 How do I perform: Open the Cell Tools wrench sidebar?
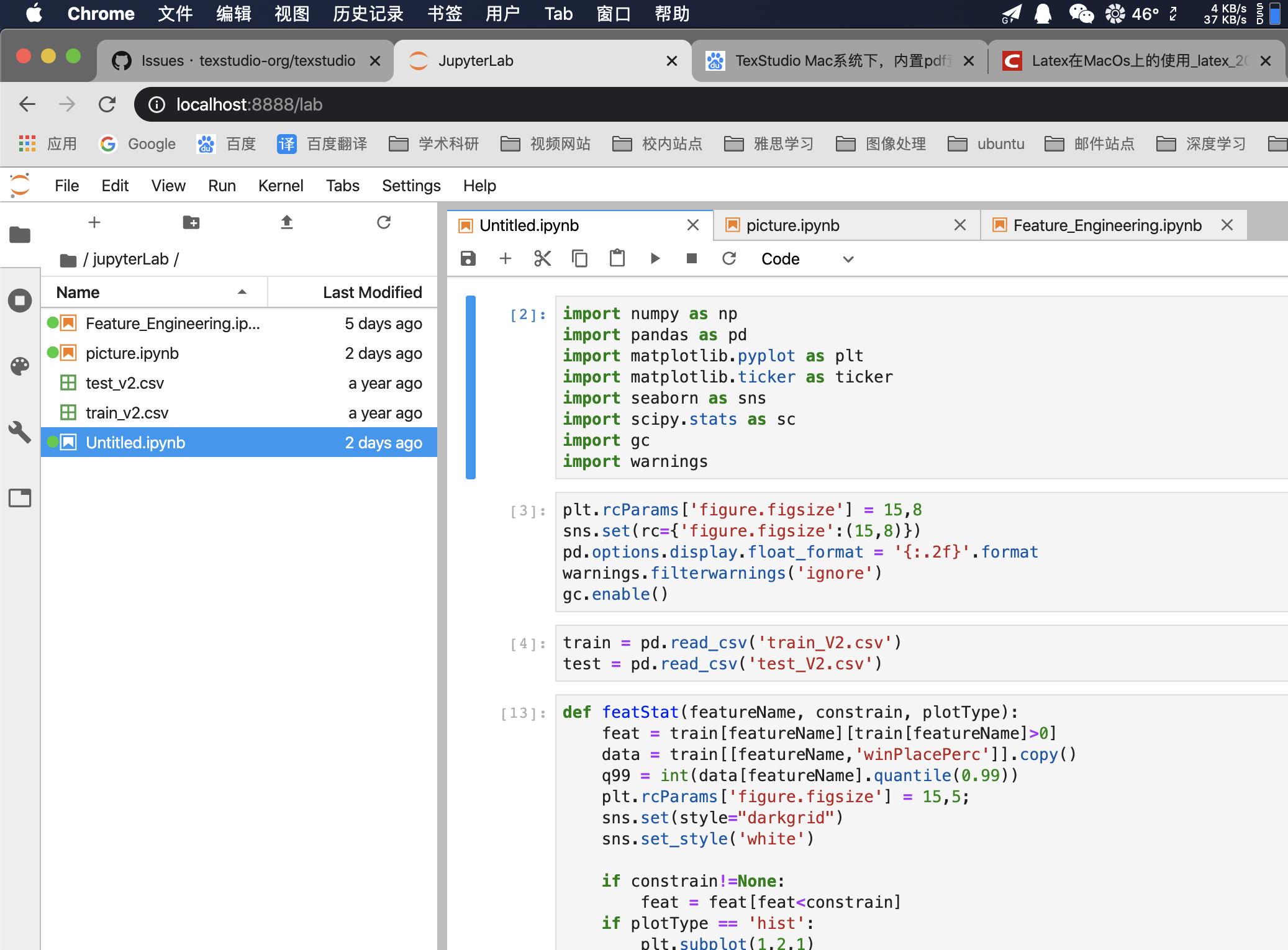[20, 432]
